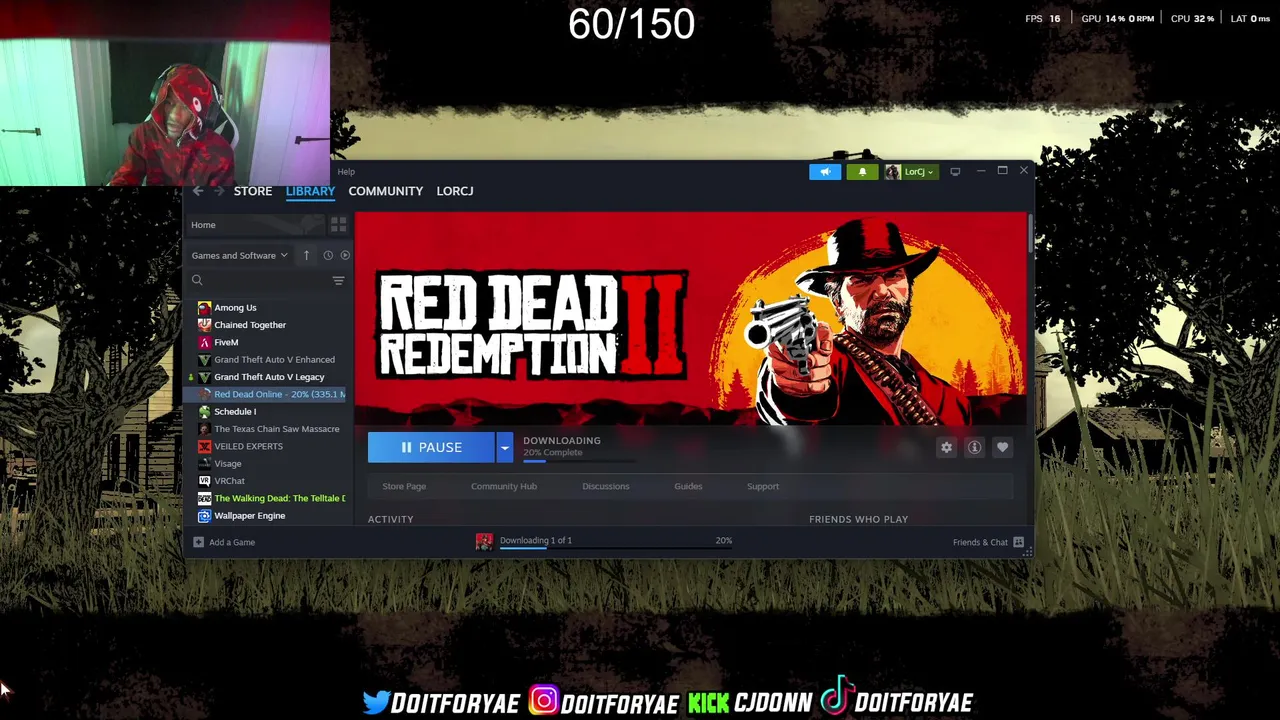1280x720 pixels.
Task: Expand the LorCj account dropdown
Action: [910, 172]
